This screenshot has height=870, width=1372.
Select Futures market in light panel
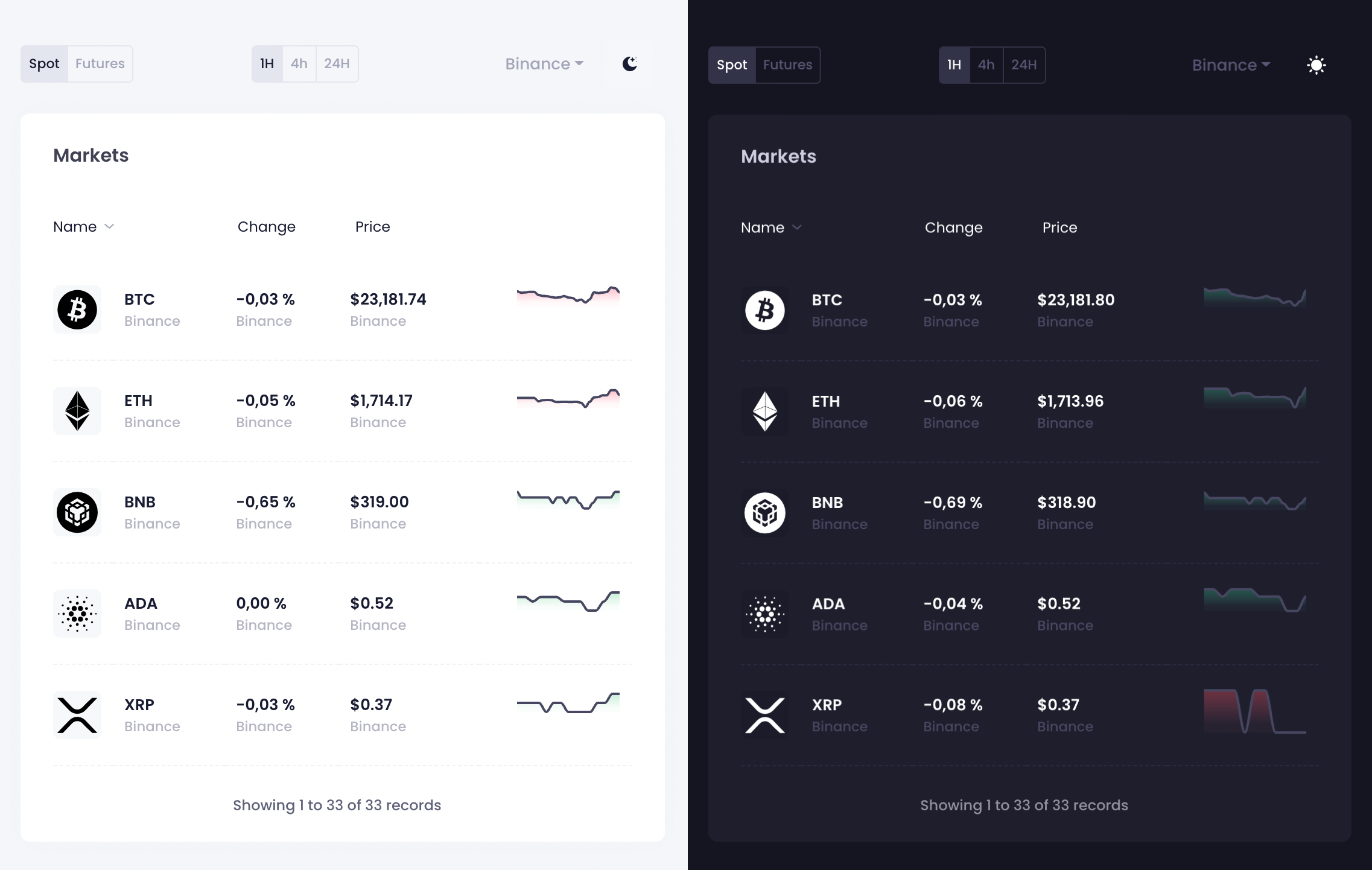[x=100, y=64]
